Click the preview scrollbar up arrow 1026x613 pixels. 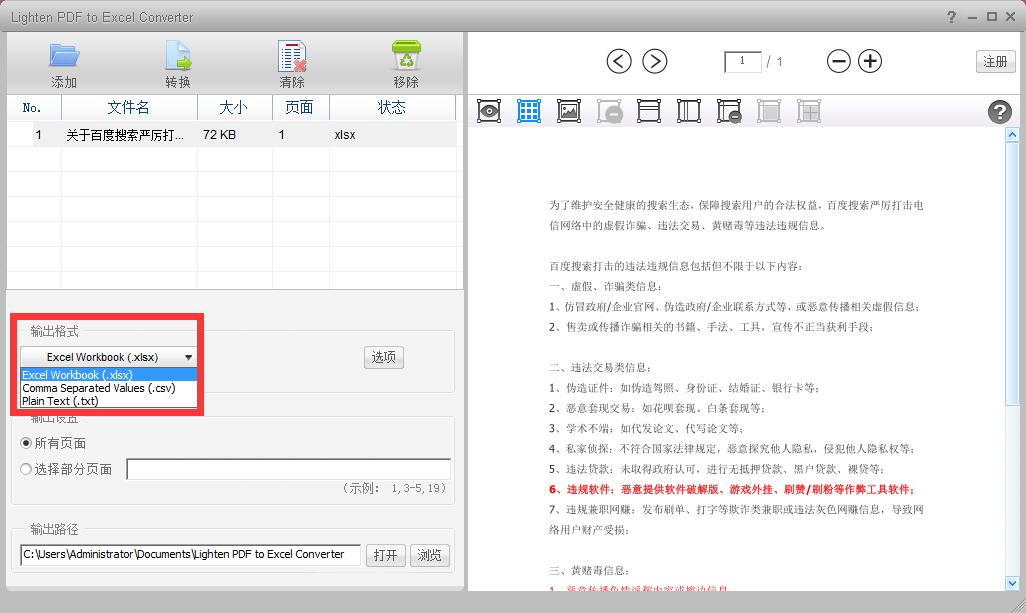(x=1012, y=135)
